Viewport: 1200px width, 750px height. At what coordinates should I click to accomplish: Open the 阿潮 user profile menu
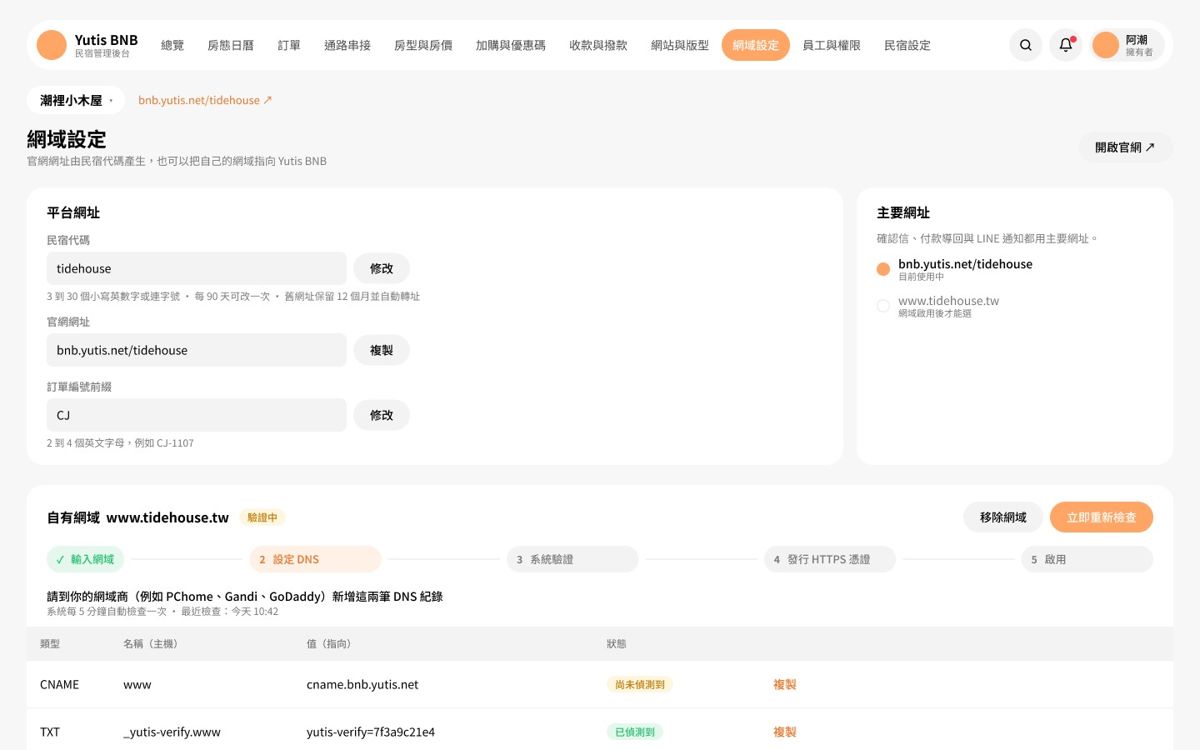pyautogui.click(x=1127, y=45)
